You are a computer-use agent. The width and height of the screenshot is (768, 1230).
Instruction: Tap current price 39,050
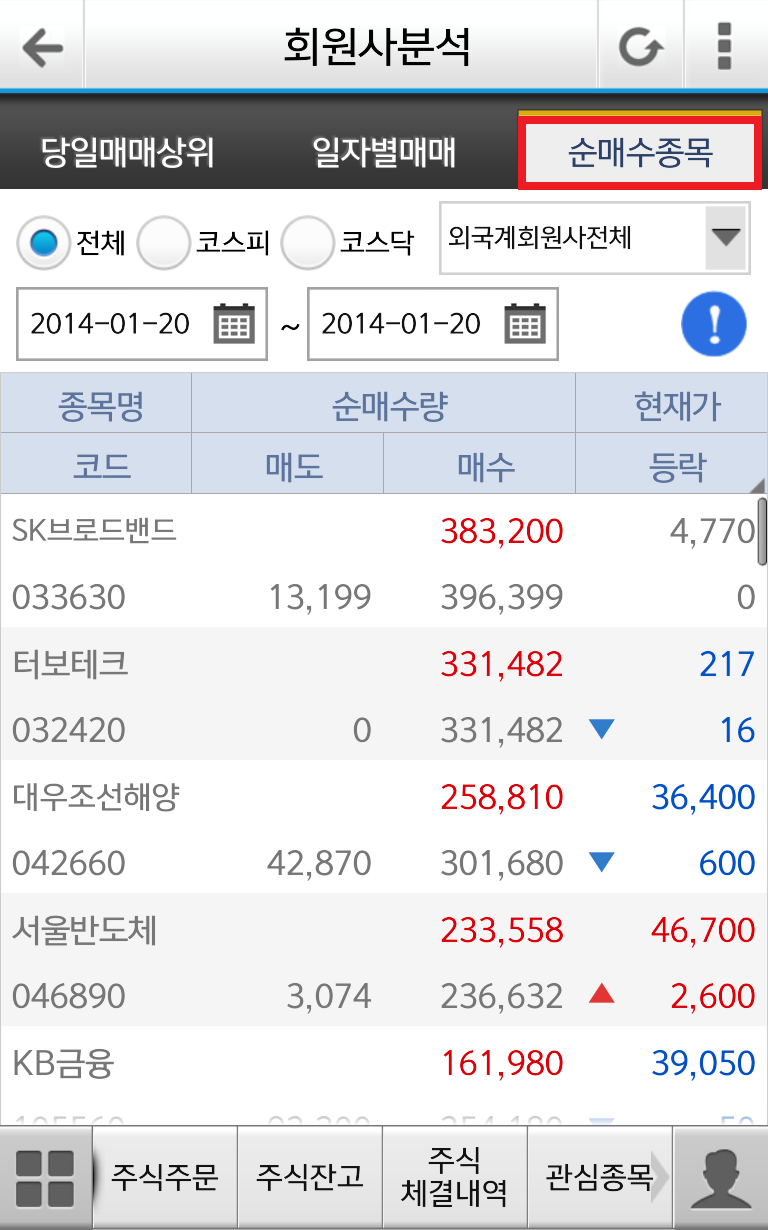click(703, 1063)
